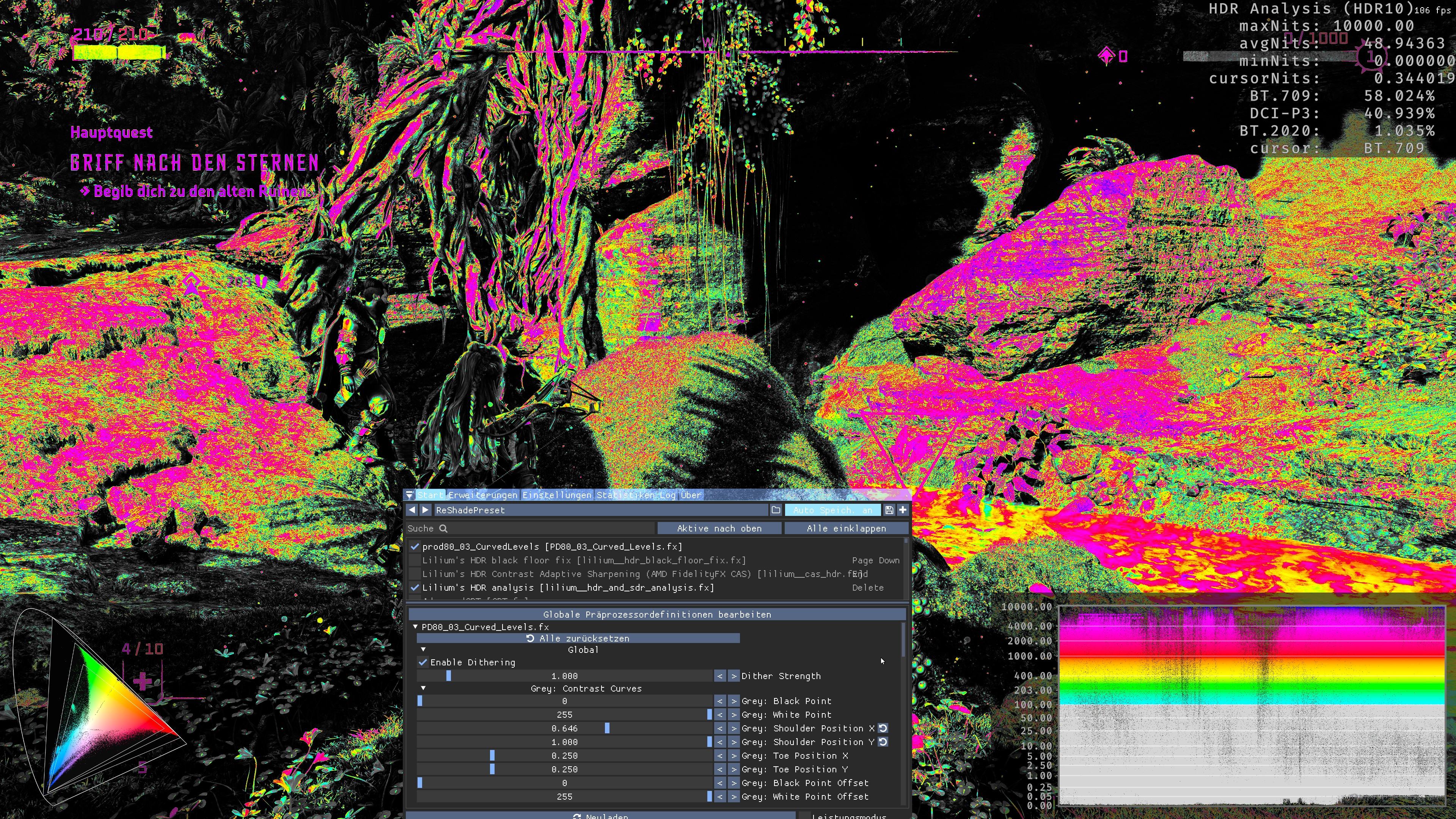Image resolution: width=1456 pixels, height=819 pixels.
Task: Reset Grey: Shoulder Position Y to default
Action: click(x=883, y=742)
